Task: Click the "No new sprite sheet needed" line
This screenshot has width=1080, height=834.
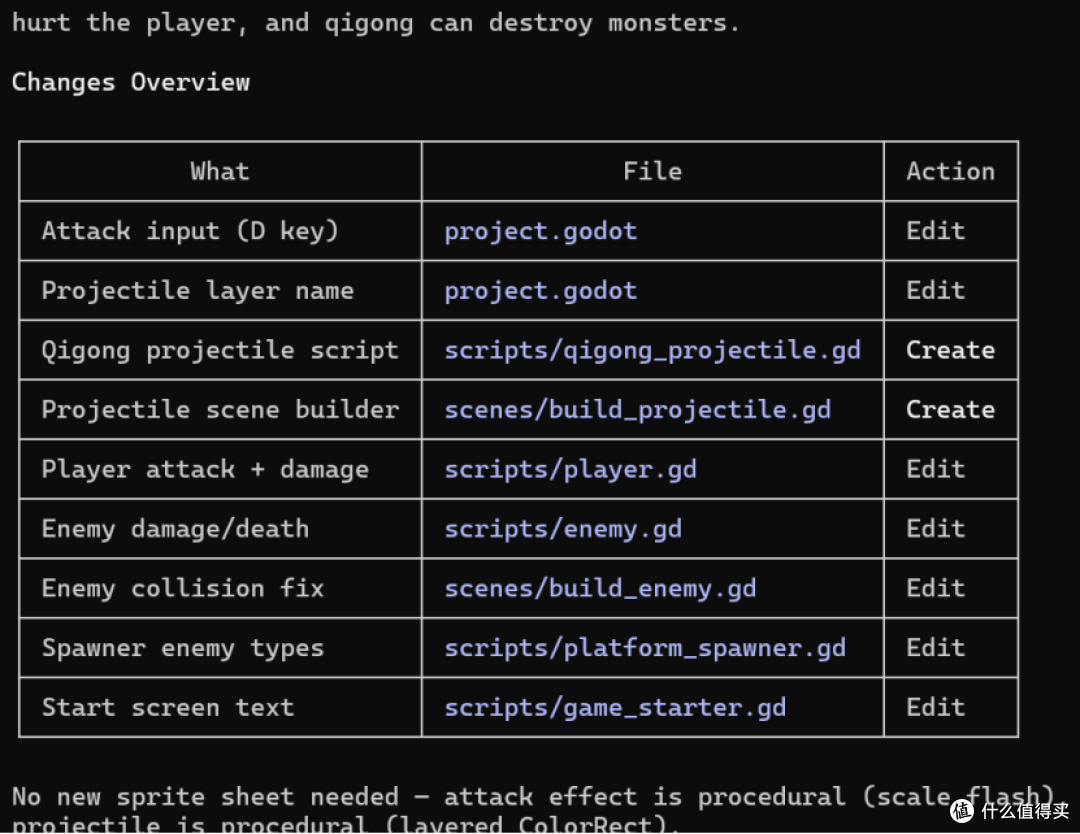Action: (x=534, y=797)
